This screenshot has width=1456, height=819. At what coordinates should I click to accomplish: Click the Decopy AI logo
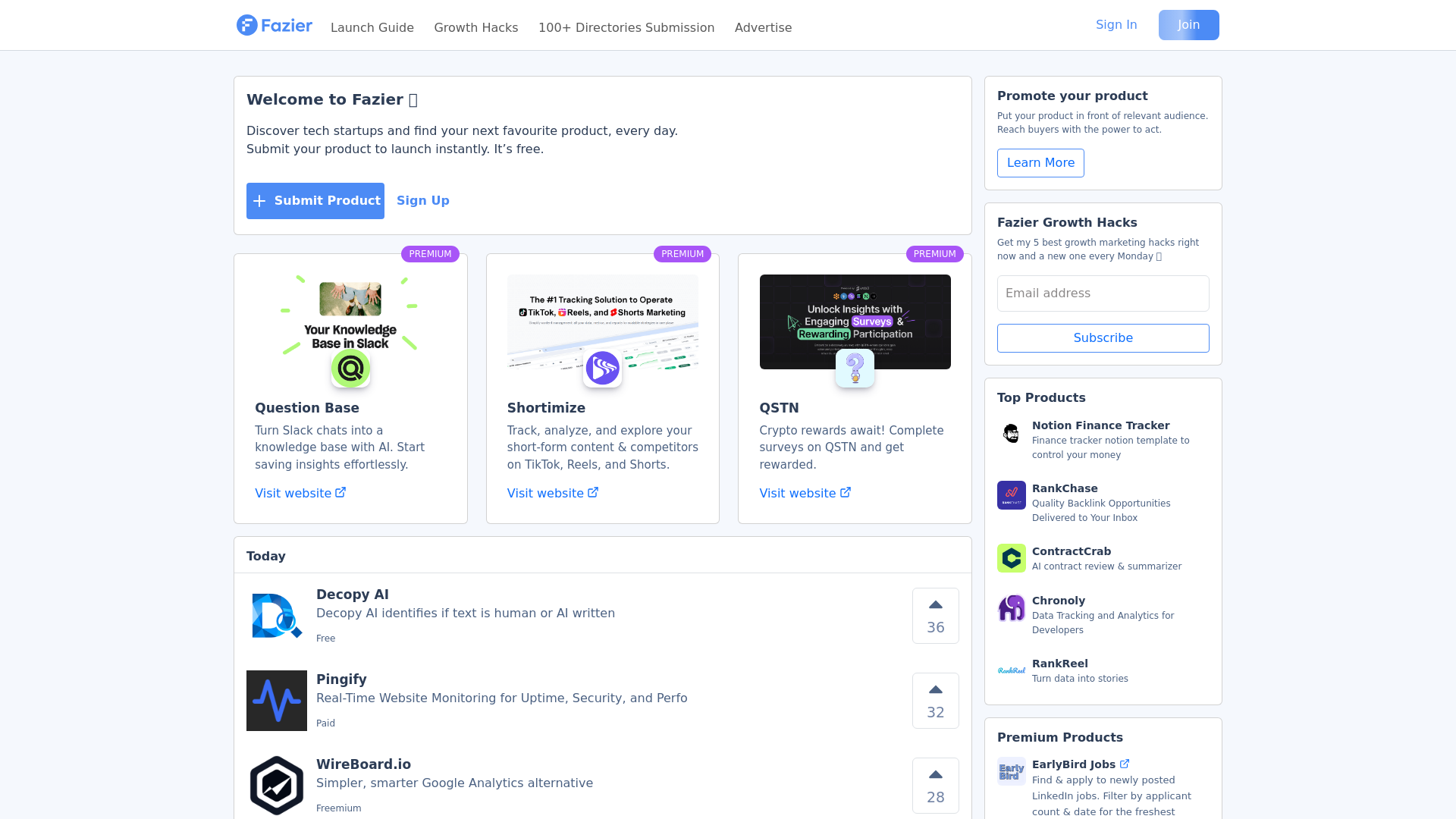277,616
